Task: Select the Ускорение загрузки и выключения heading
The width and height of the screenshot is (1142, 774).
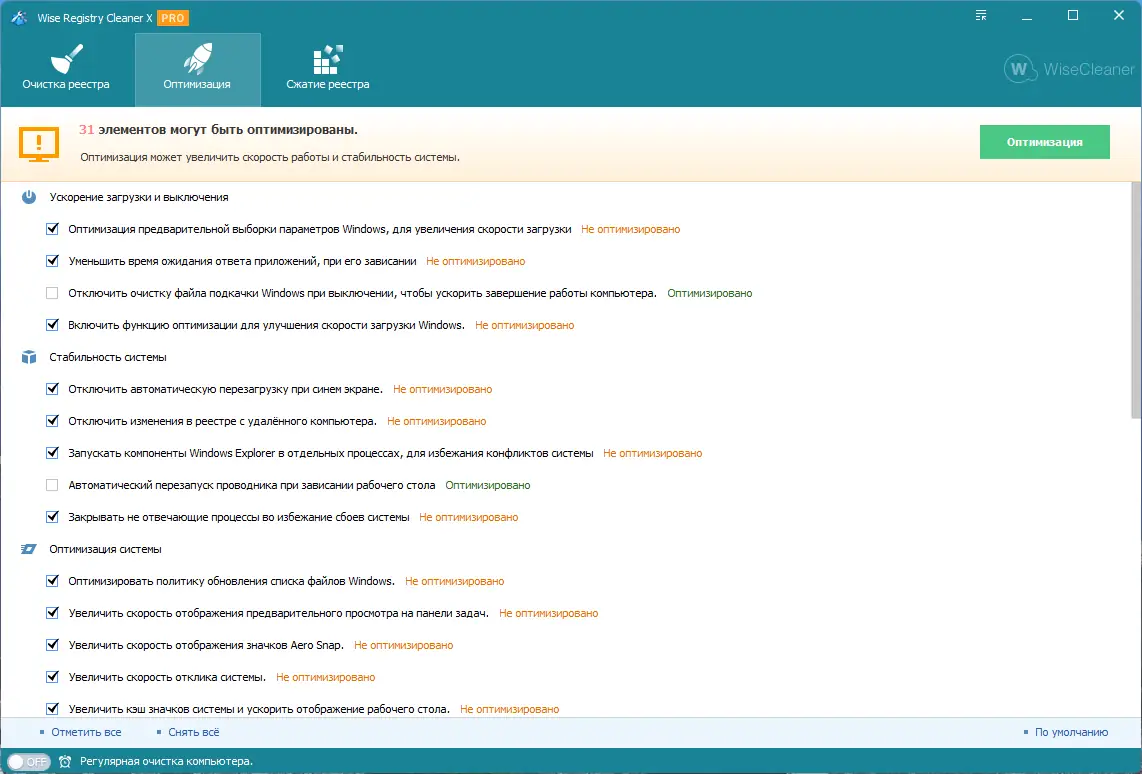Action: tap(139, 197)
